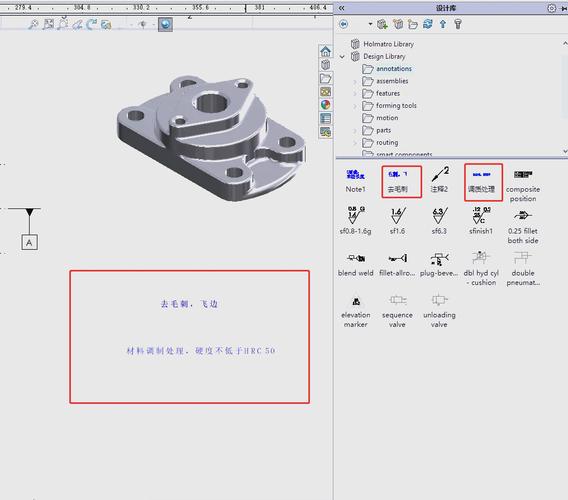Select dbl hyd cyl cushion block
Image resolution: width=568 pixels, height=500 pixels.
(481, 268)
